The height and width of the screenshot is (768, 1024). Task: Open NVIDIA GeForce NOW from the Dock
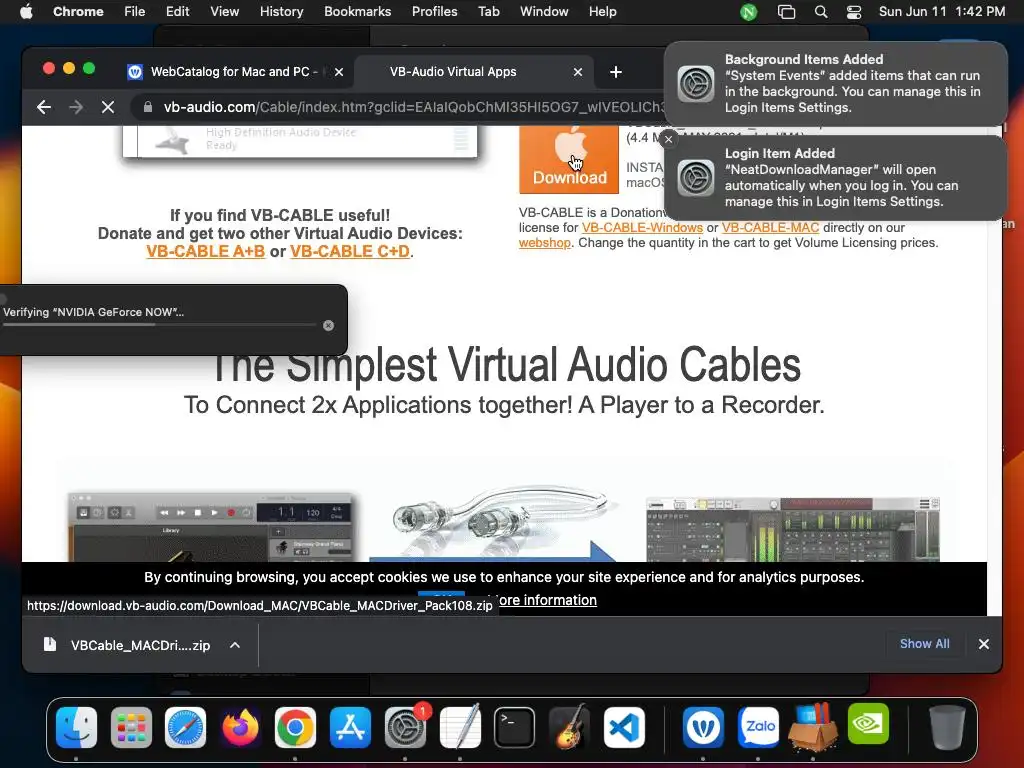click(868, 724)
